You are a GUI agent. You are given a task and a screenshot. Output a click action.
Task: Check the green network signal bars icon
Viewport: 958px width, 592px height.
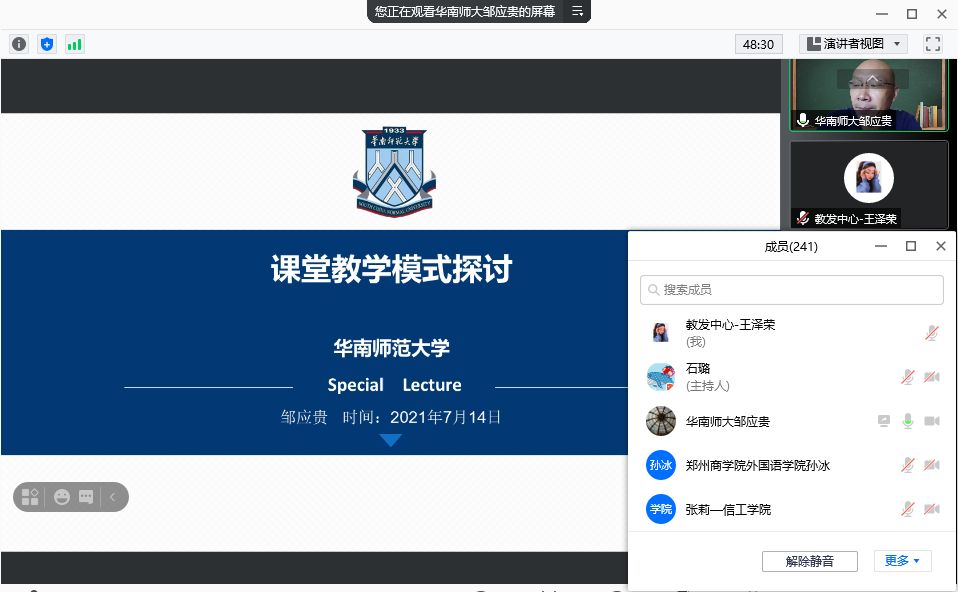(x=75, y=44)
